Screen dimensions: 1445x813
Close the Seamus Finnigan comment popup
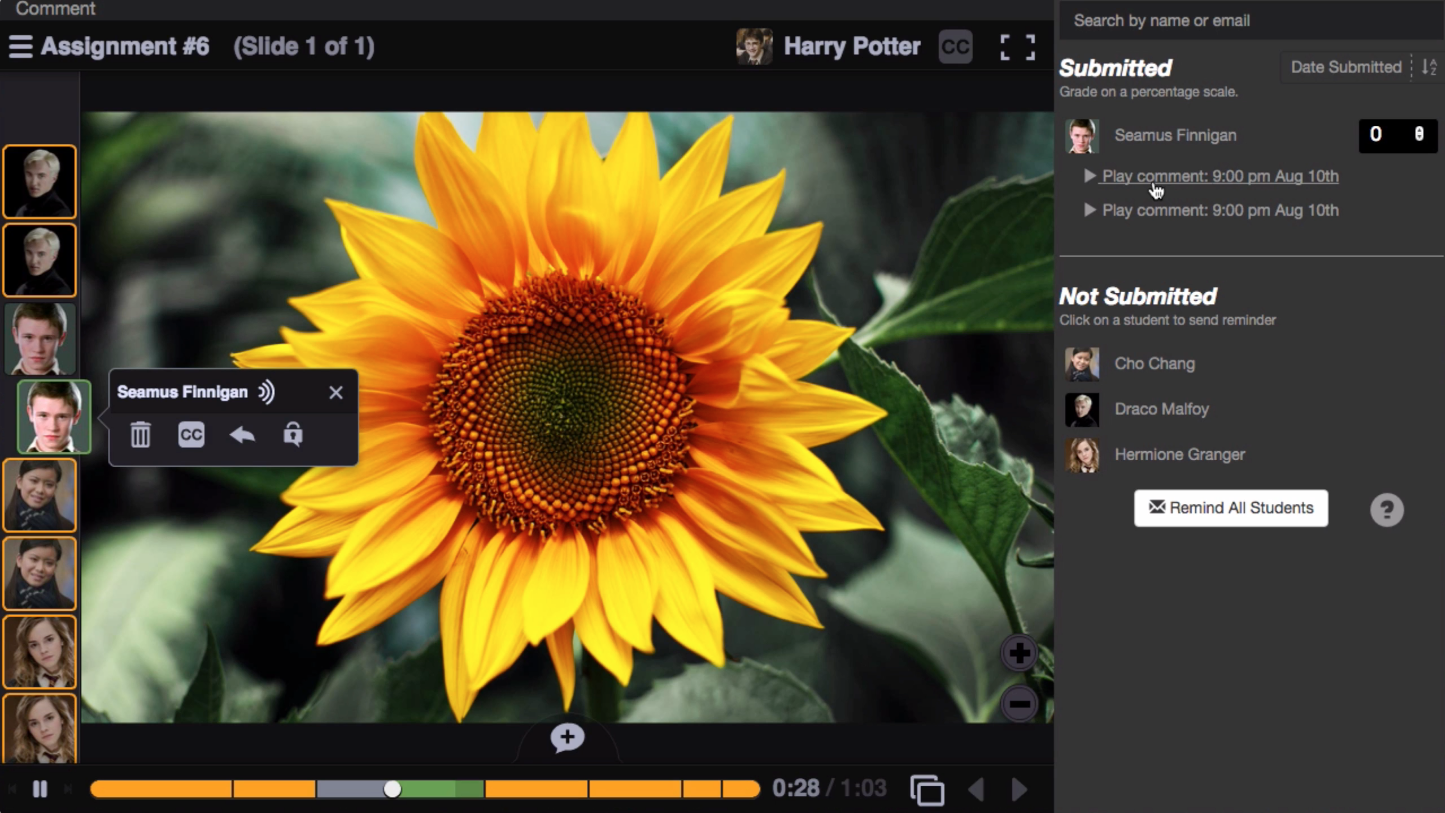336,393
